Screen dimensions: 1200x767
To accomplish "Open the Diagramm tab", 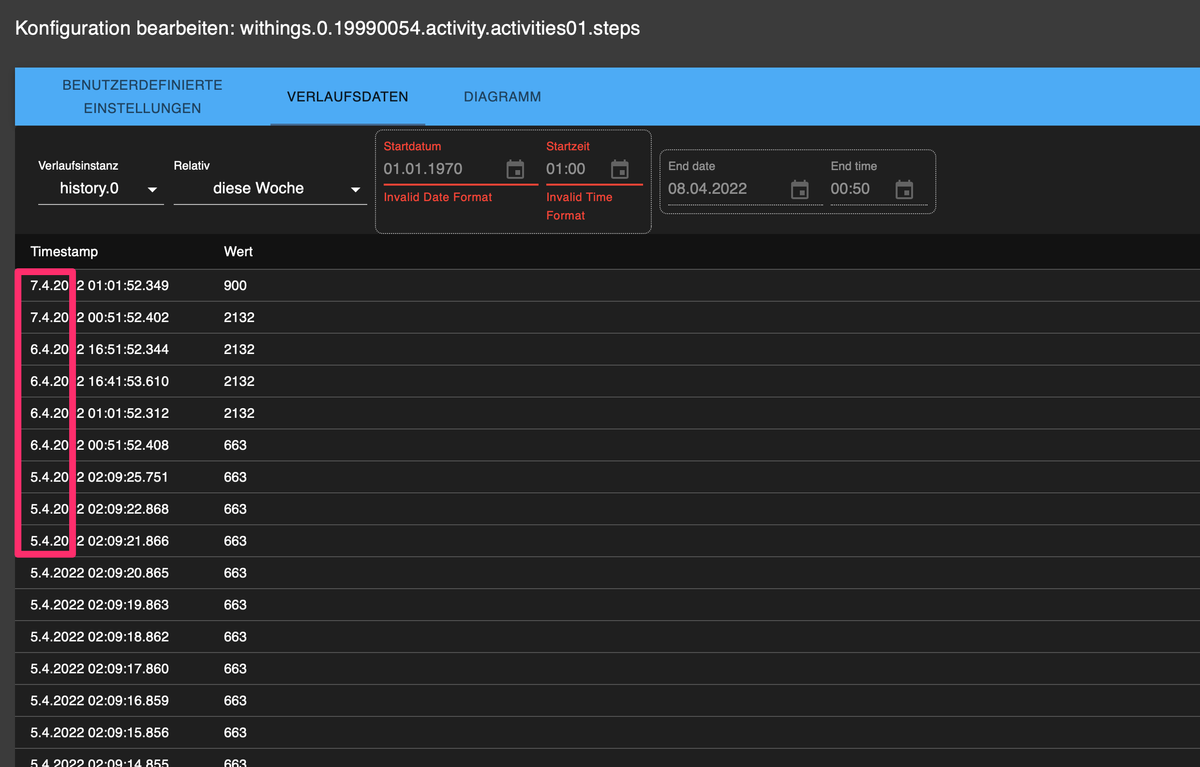I will [x=502, y=97].
